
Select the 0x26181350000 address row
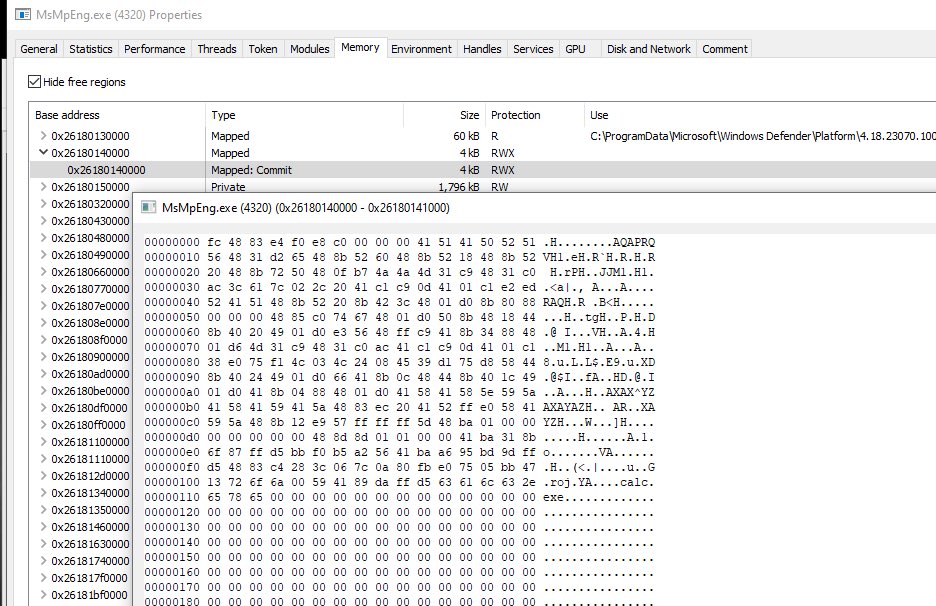tap(90, 510)
